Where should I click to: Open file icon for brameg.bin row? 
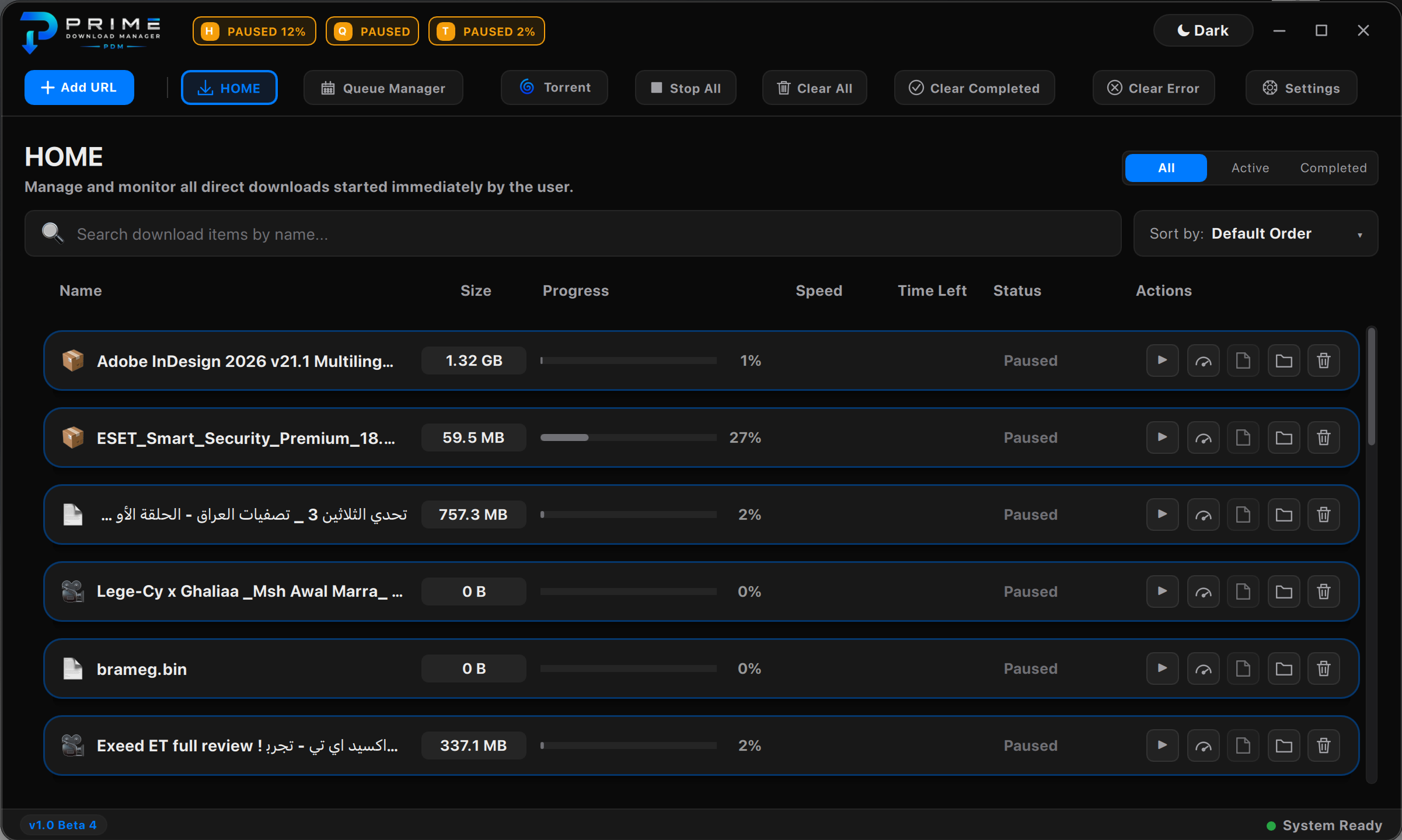(x=1243, y=668)
